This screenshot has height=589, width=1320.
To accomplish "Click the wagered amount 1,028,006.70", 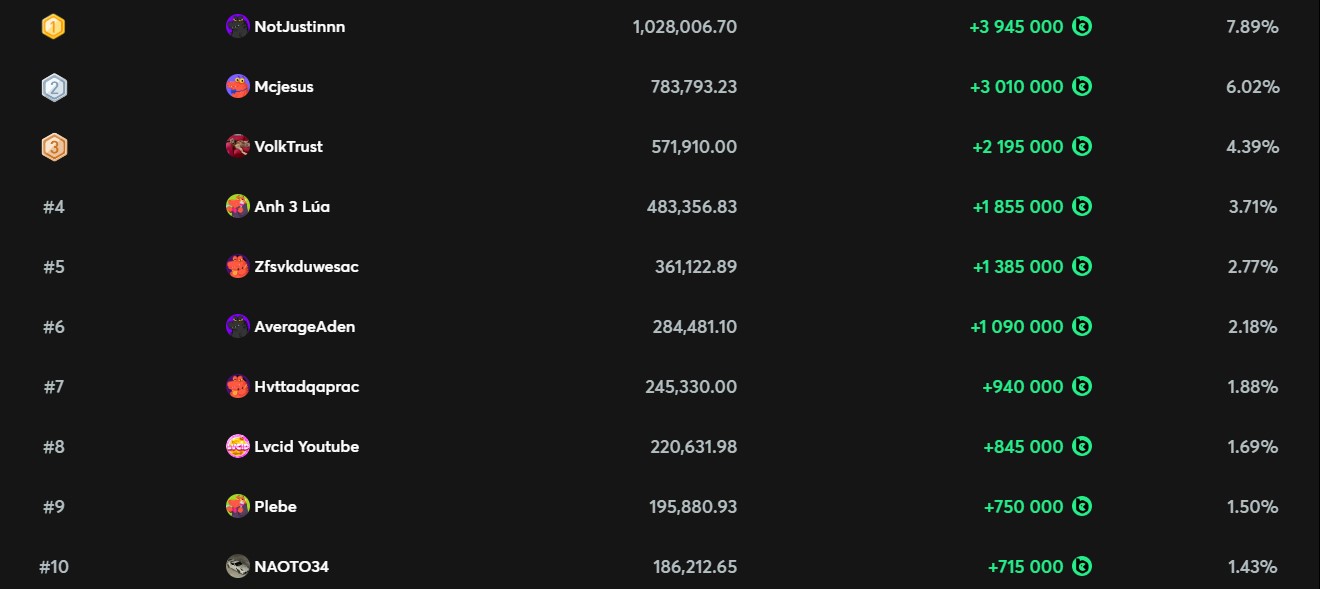I will click(685, 27).
